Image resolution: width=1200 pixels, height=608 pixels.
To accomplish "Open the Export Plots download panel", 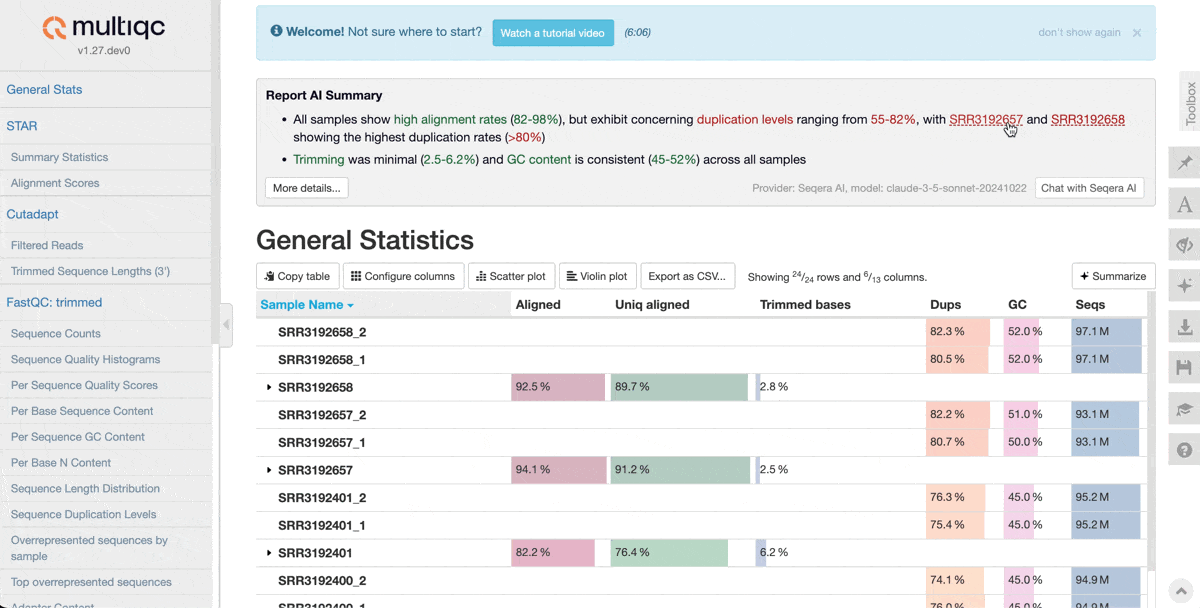I will [x=1184, y=327].
